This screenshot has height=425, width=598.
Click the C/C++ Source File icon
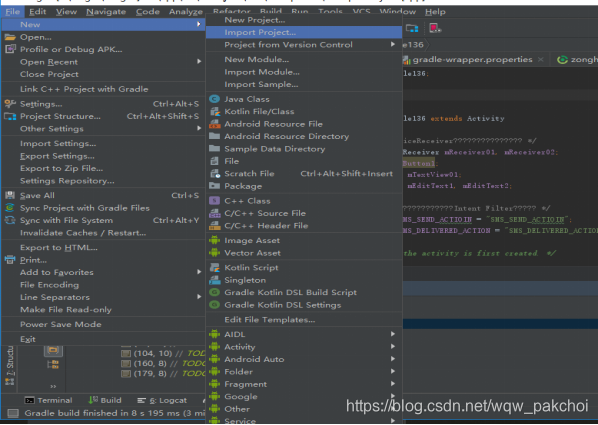point(215,213)
